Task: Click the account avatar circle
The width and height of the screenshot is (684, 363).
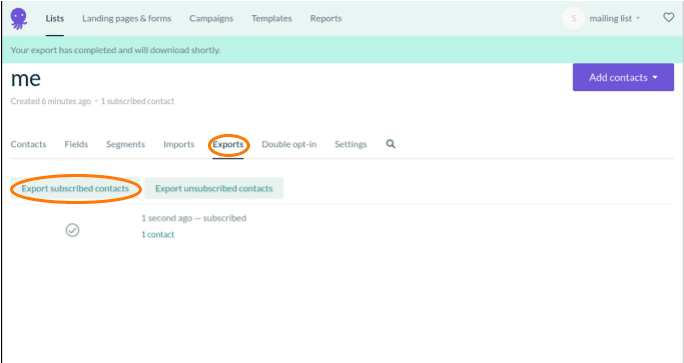Action: (574, 18)
